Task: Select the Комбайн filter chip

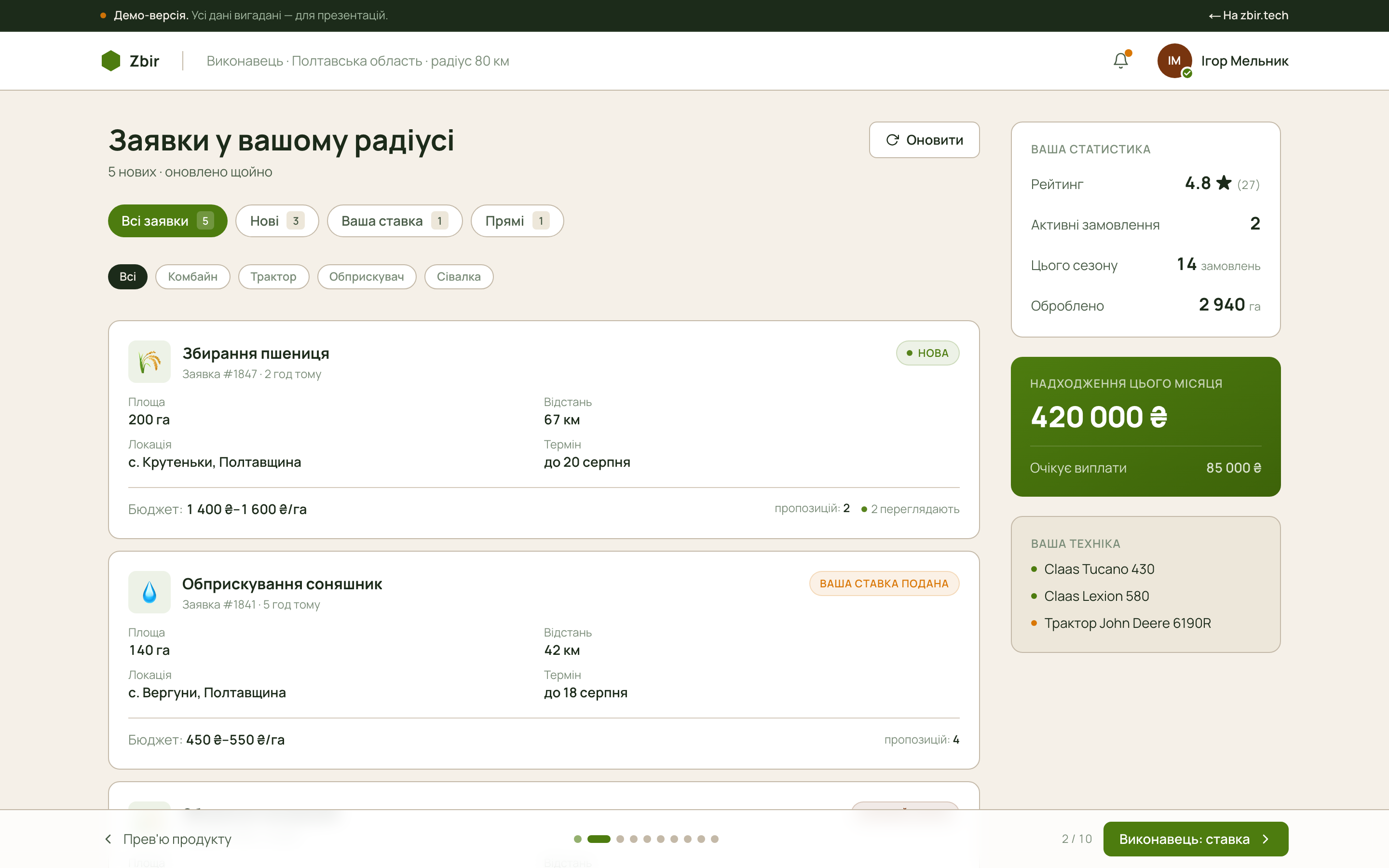Action: click(x=193, y=277)
